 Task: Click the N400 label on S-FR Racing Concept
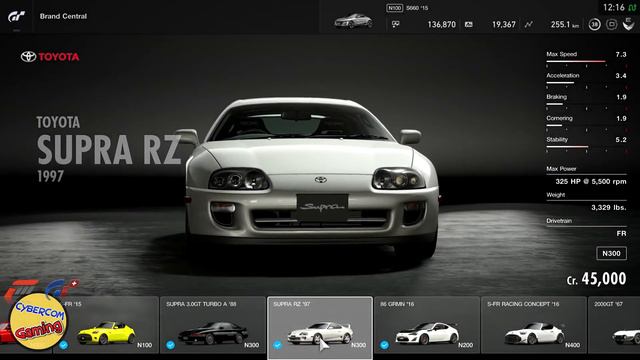pos(572,345)
